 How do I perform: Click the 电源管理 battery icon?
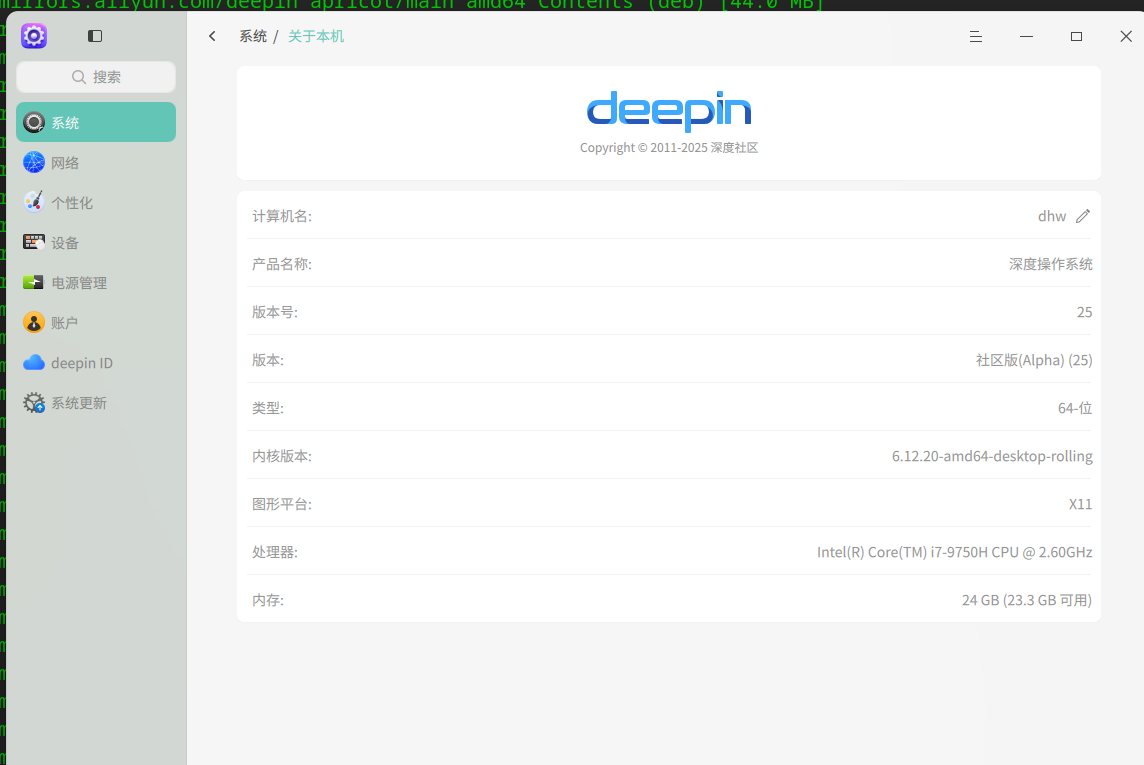(x=34, y=282)
